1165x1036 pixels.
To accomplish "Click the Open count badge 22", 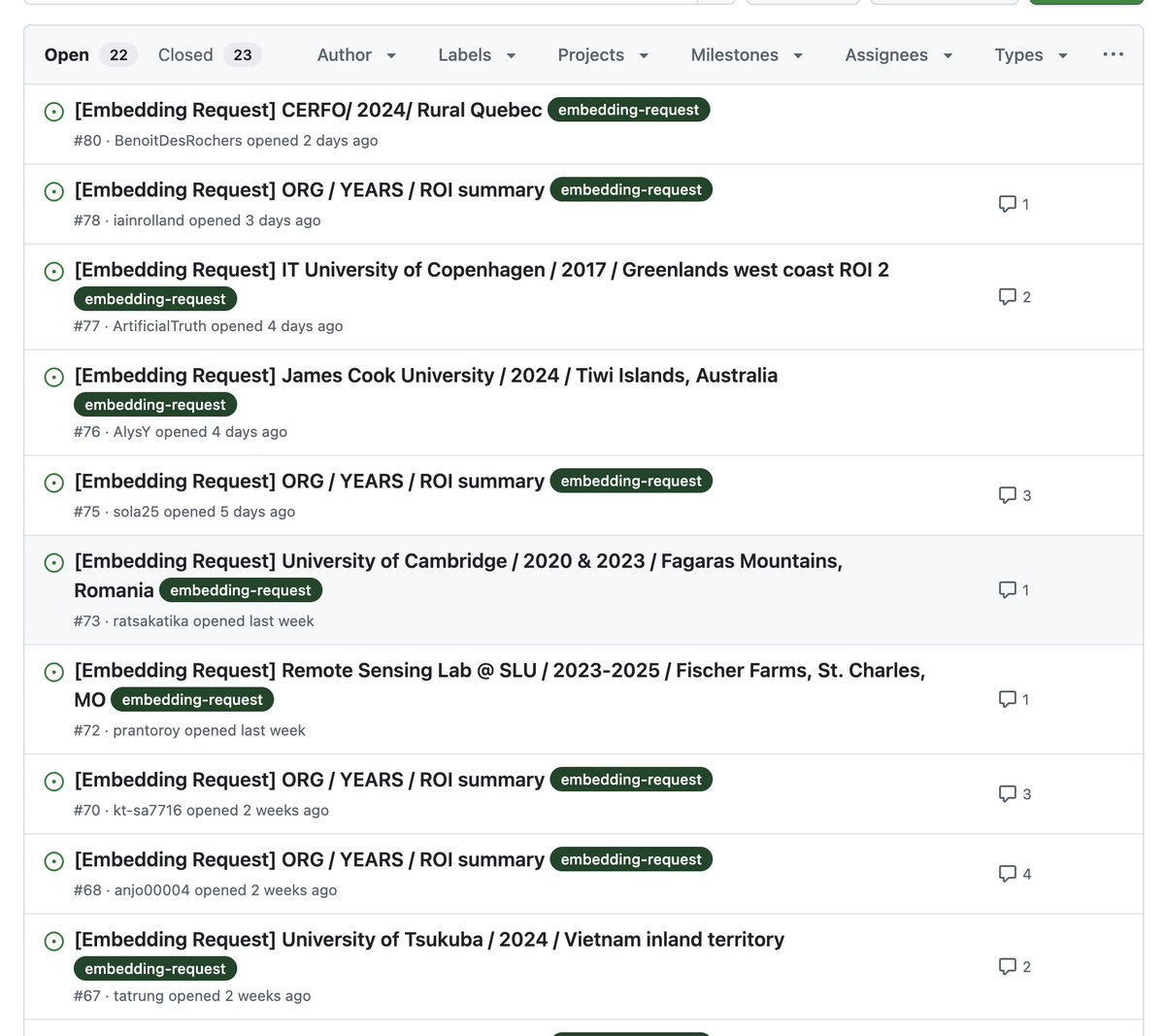I will [118, 55].
